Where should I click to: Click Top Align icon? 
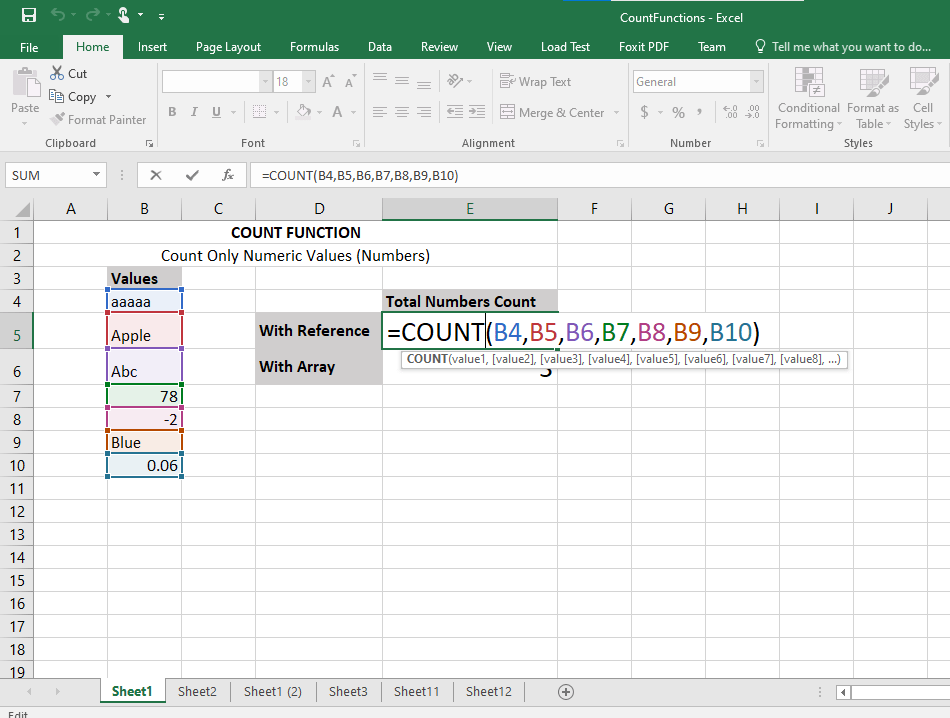[380, 78]
